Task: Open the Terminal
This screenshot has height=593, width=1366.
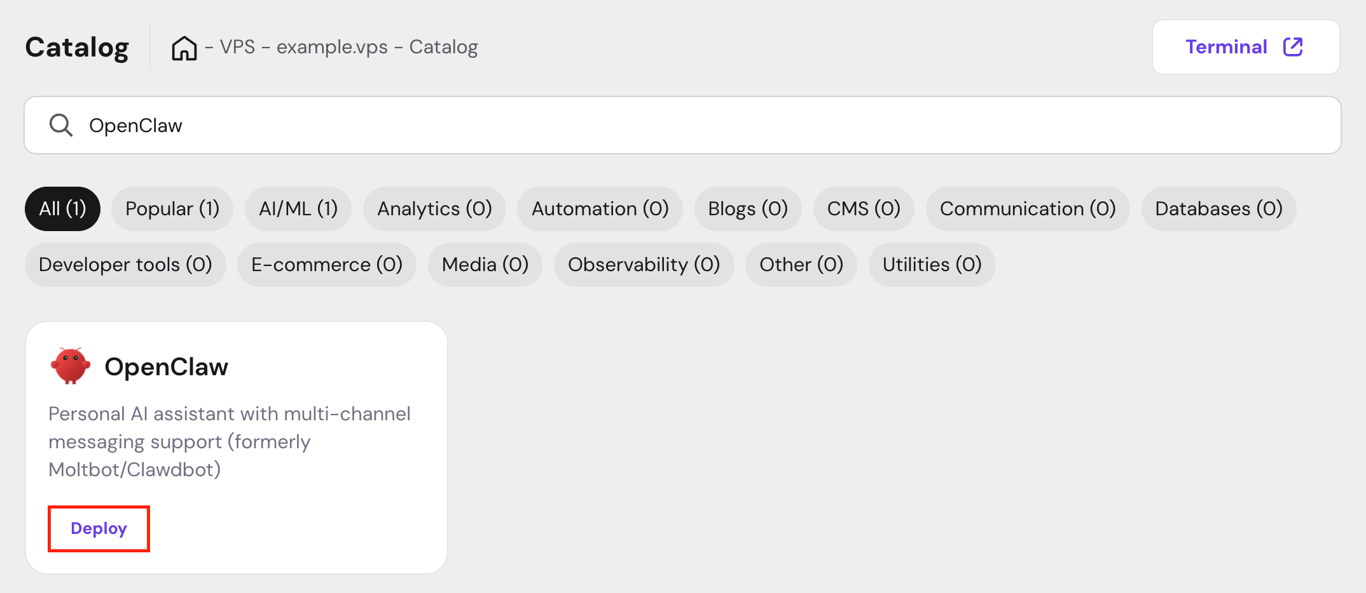Action: 1228,46
